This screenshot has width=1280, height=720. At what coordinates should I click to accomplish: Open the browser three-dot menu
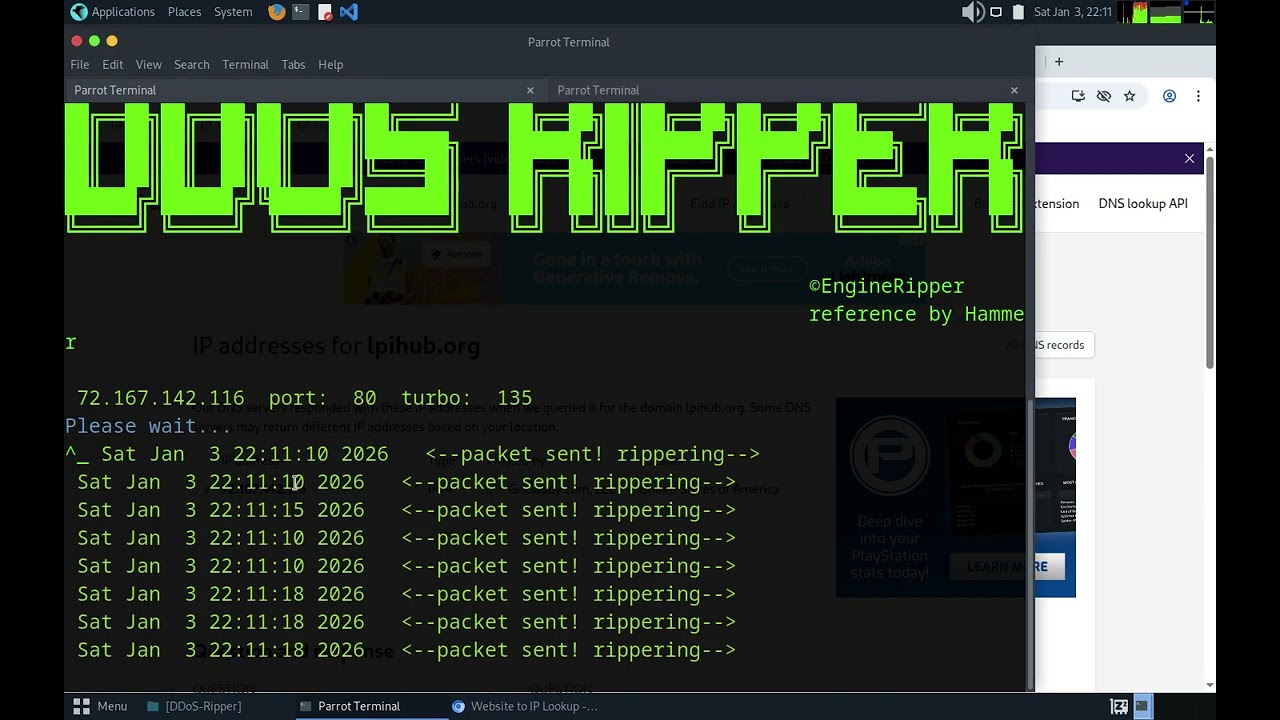(1198, 96)
